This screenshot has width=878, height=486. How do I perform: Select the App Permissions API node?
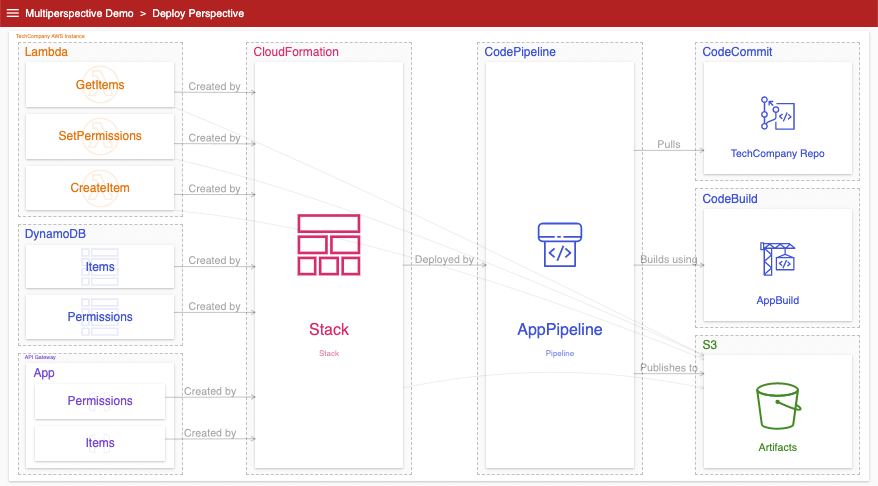[100, 401]
